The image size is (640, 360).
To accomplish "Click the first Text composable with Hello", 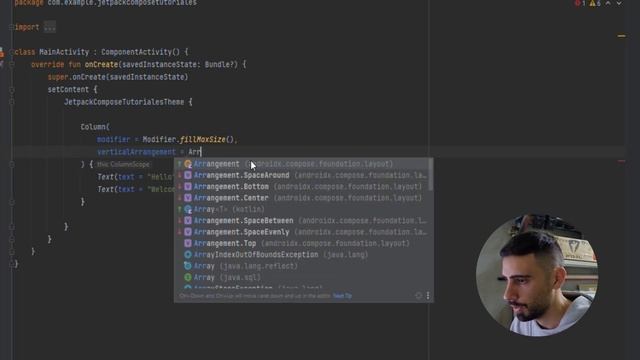I will (136, 177).
